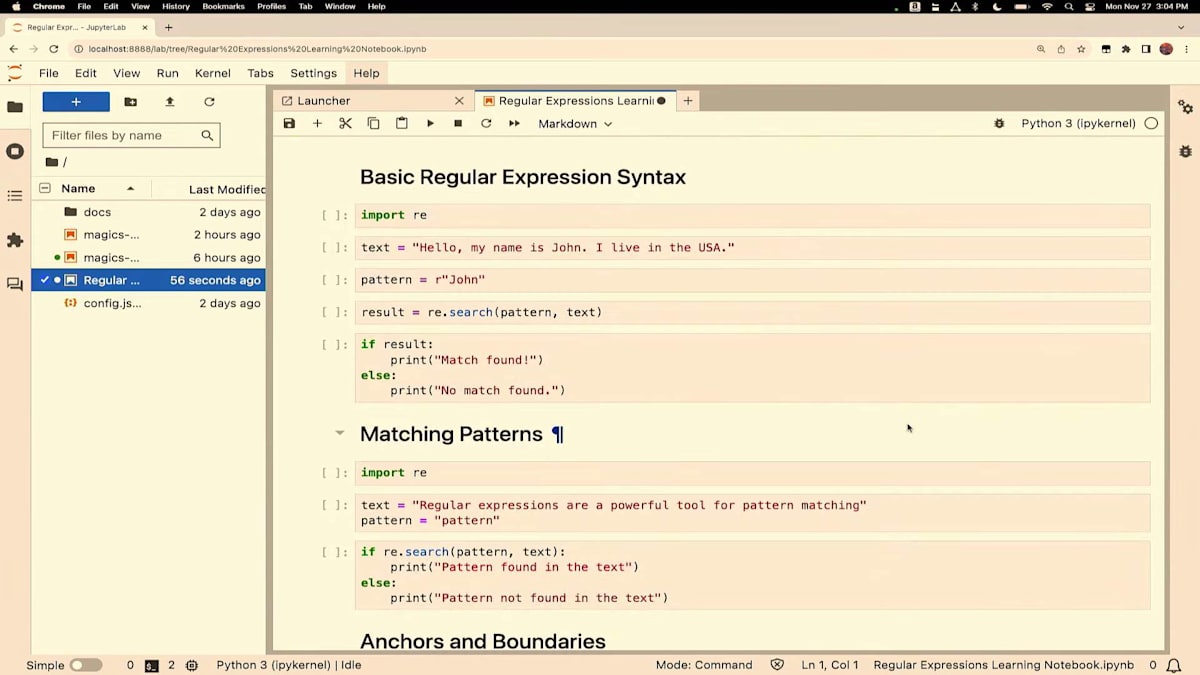Open the Settings menu

coord(314,73)
